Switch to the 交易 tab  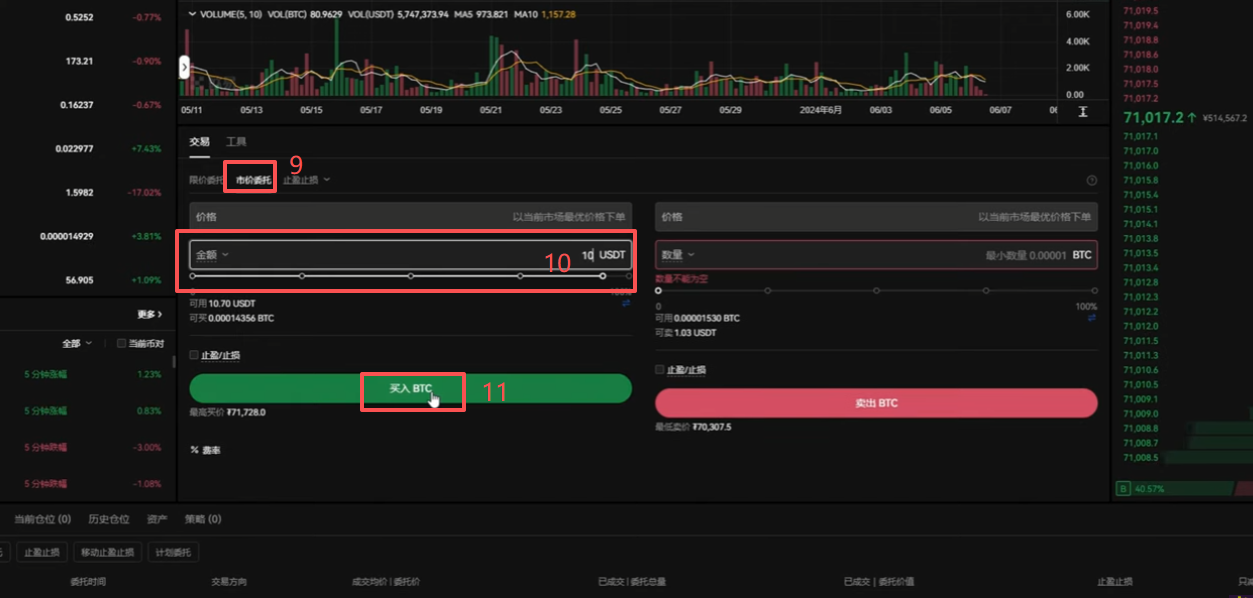tap(199, 142)
